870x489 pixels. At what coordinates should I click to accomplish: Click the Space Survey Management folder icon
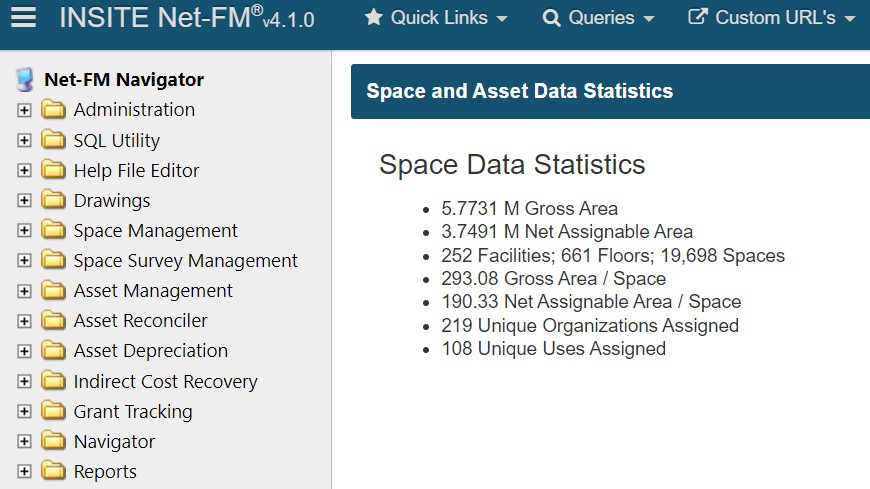[x=53, y=260]
